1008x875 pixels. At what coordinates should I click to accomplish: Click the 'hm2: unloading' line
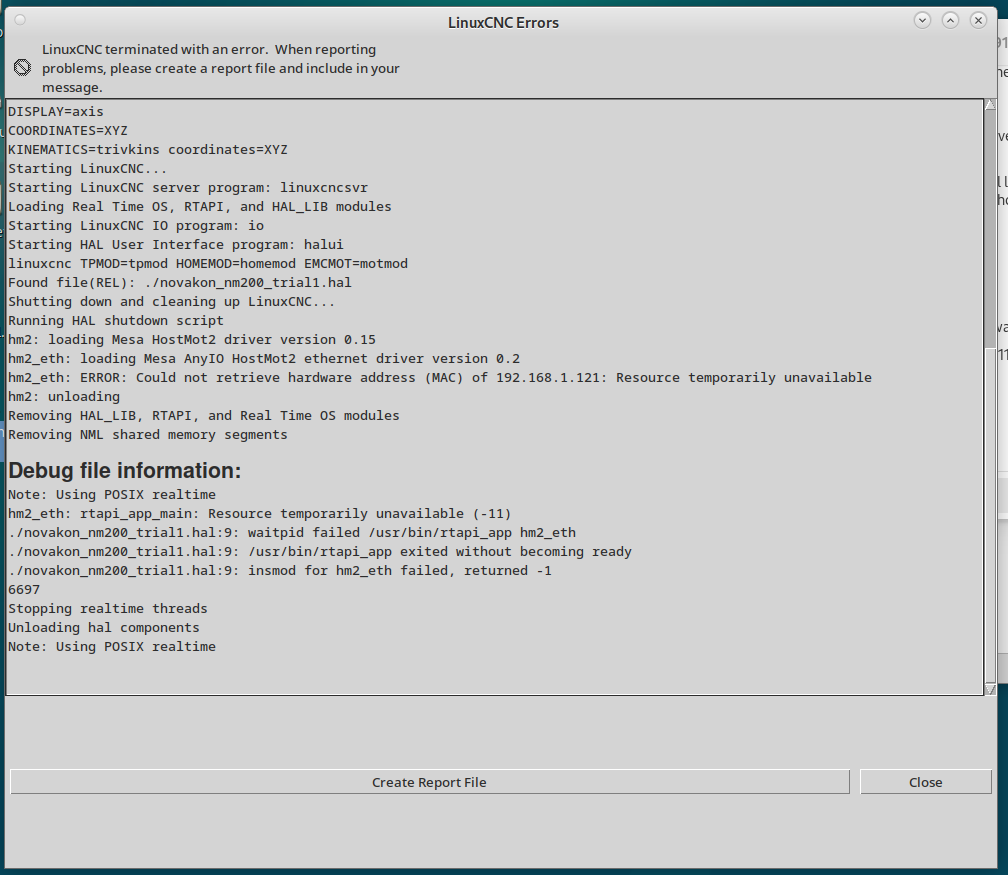(x=64, y=397)
